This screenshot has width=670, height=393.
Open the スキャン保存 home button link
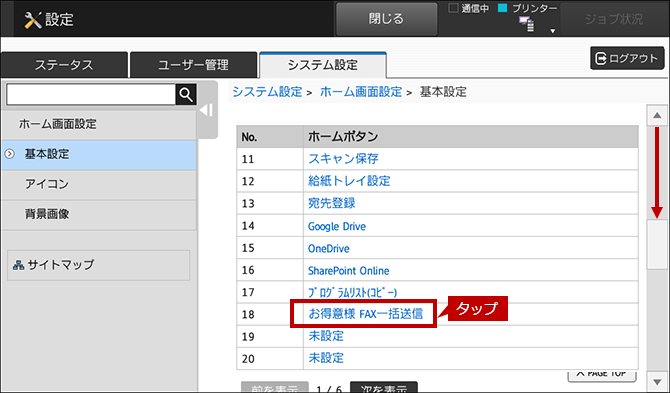pyautogui.click(x=343, y=159)
